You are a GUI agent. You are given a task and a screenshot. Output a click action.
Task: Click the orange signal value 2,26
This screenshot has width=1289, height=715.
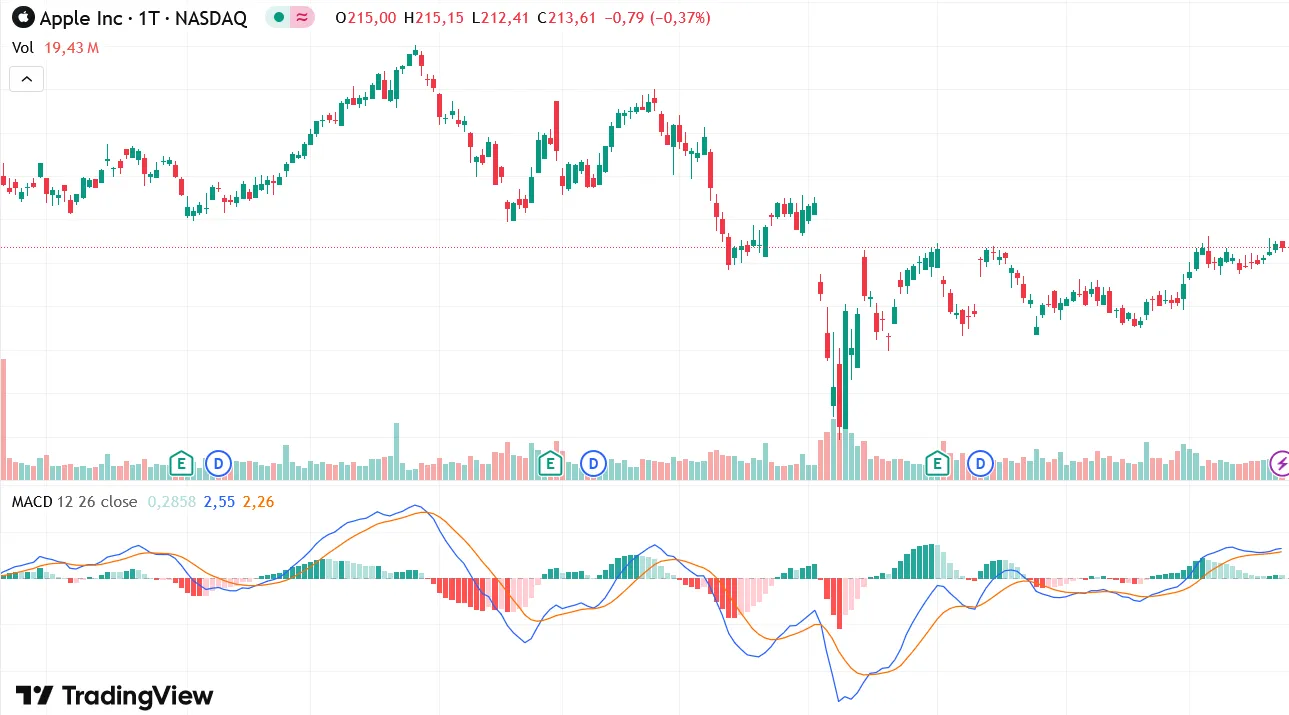[258, 501]
